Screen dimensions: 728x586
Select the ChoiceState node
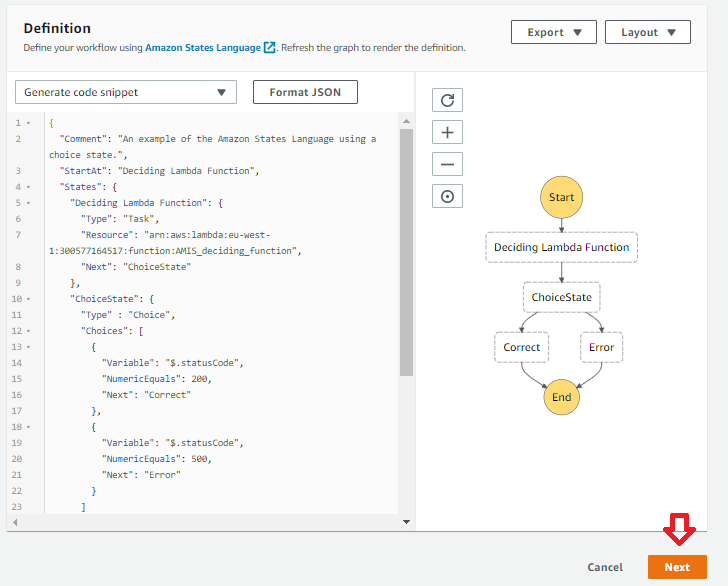(x=561, y=297)
